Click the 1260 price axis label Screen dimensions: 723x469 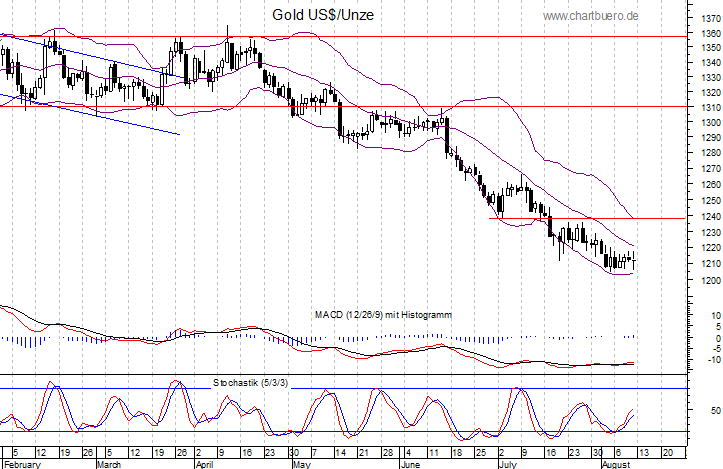coord(711,184)
